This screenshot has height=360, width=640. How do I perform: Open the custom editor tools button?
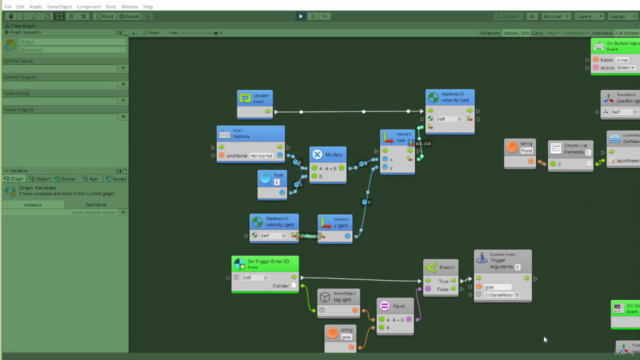point(83,16)
